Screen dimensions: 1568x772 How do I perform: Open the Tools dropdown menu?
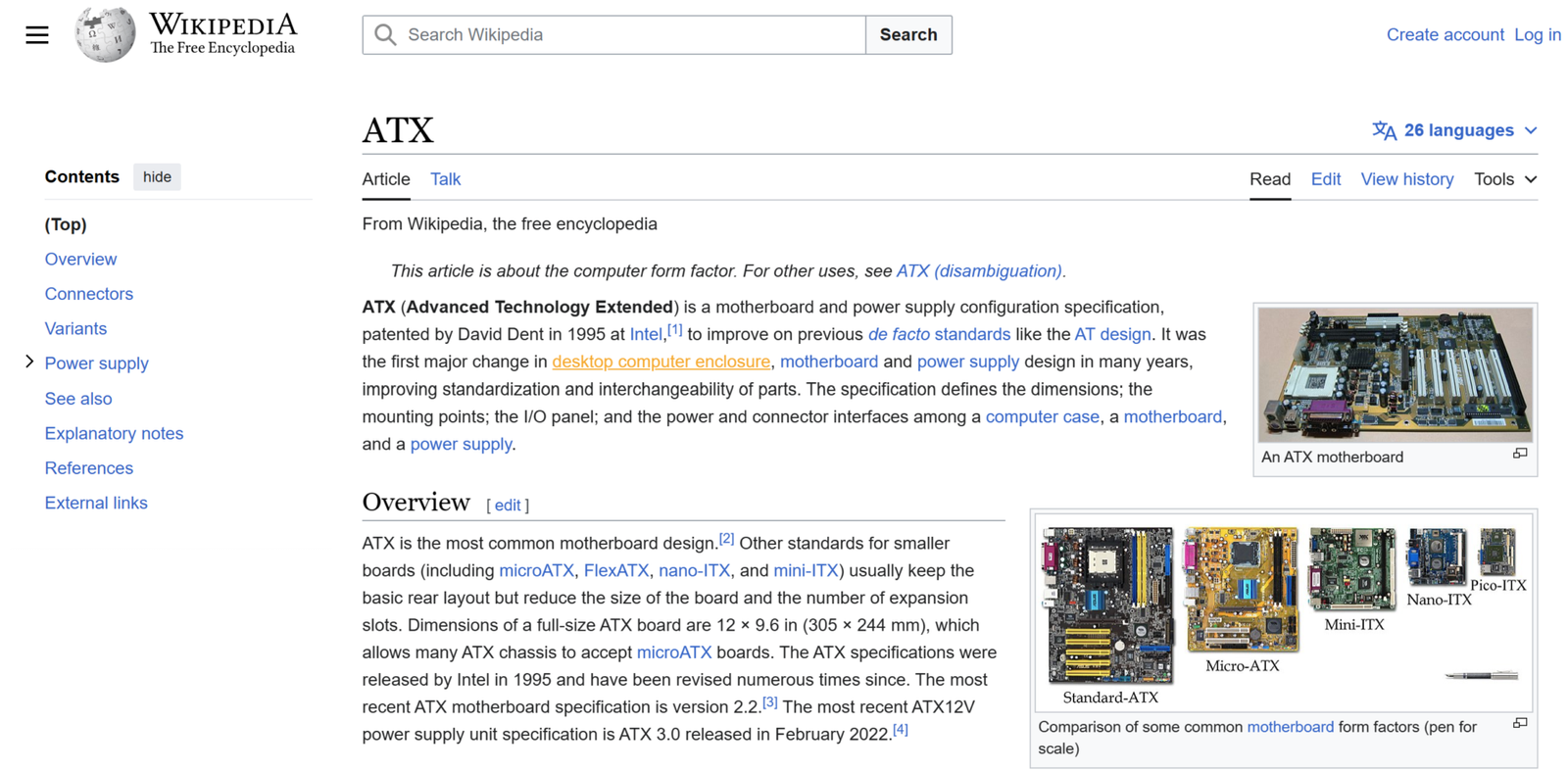[x=1504, y=179]
